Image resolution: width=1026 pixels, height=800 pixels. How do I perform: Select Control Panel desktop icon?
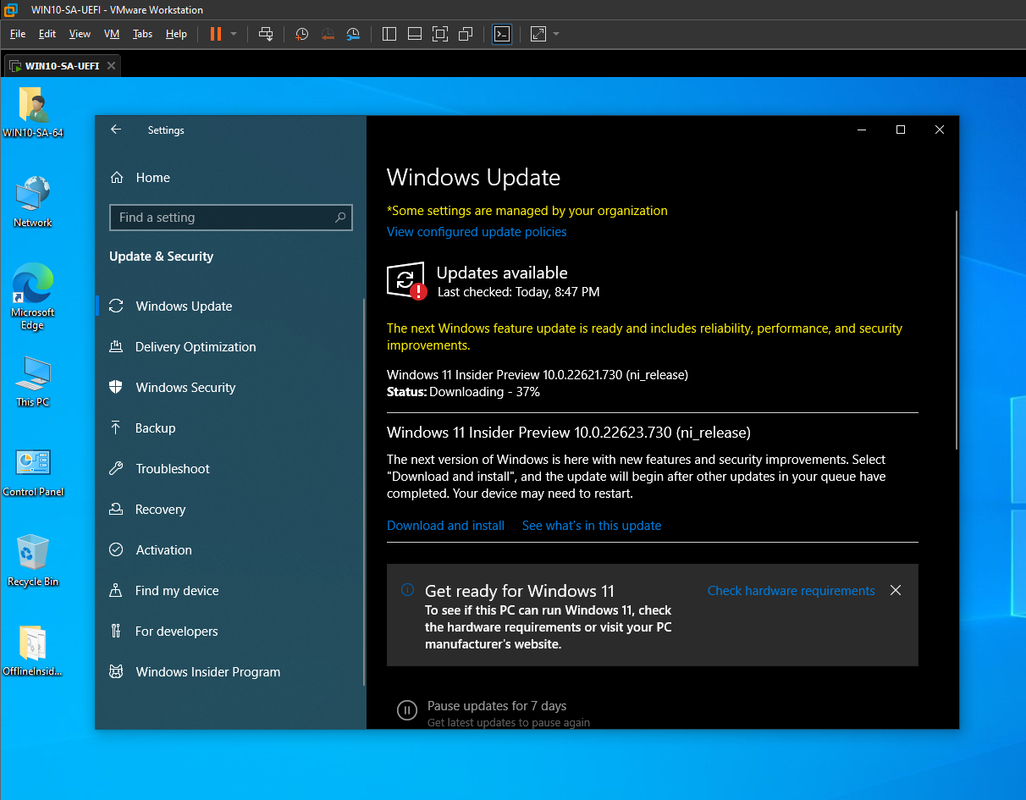pyautogui.click(x=33, y=472)
